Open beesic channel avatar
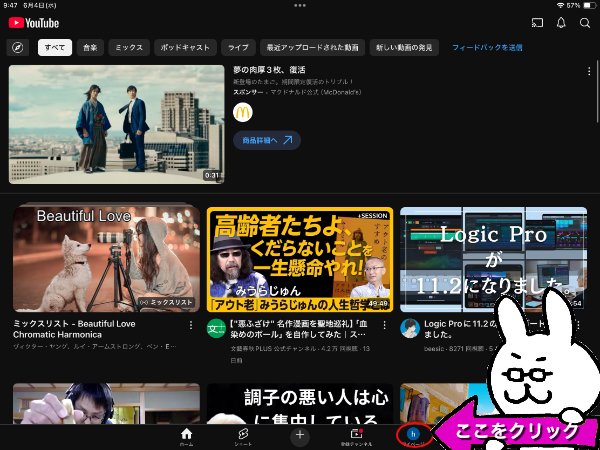The width and height of the screenshot is (600, 450). 410,328
